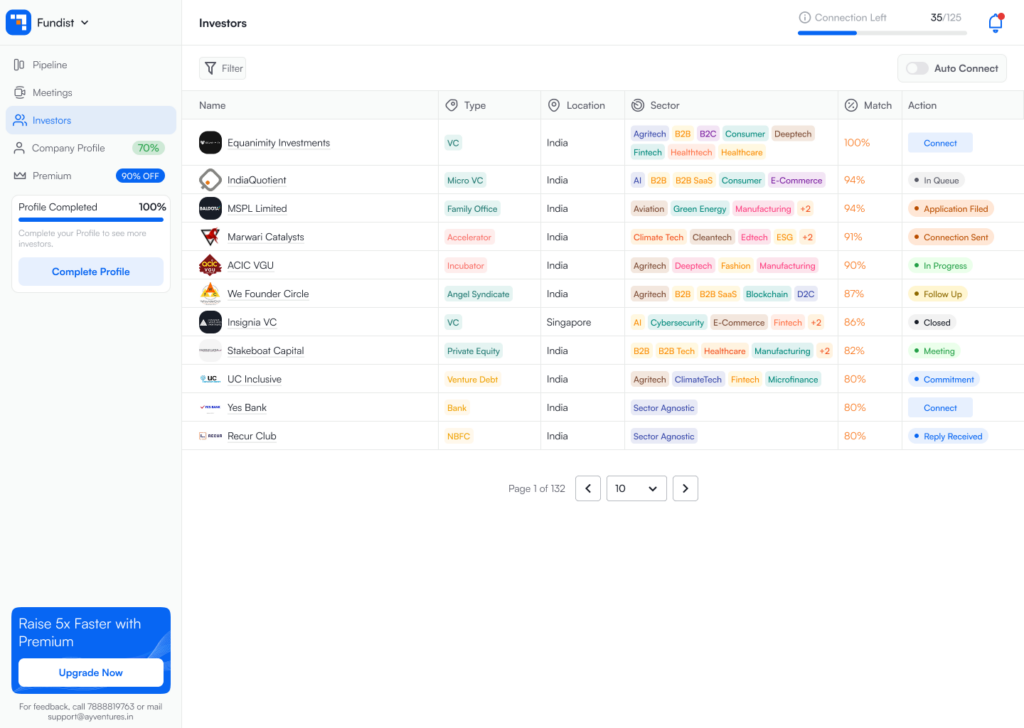Click Connect for Equanimity Investments

pos(940,143)
